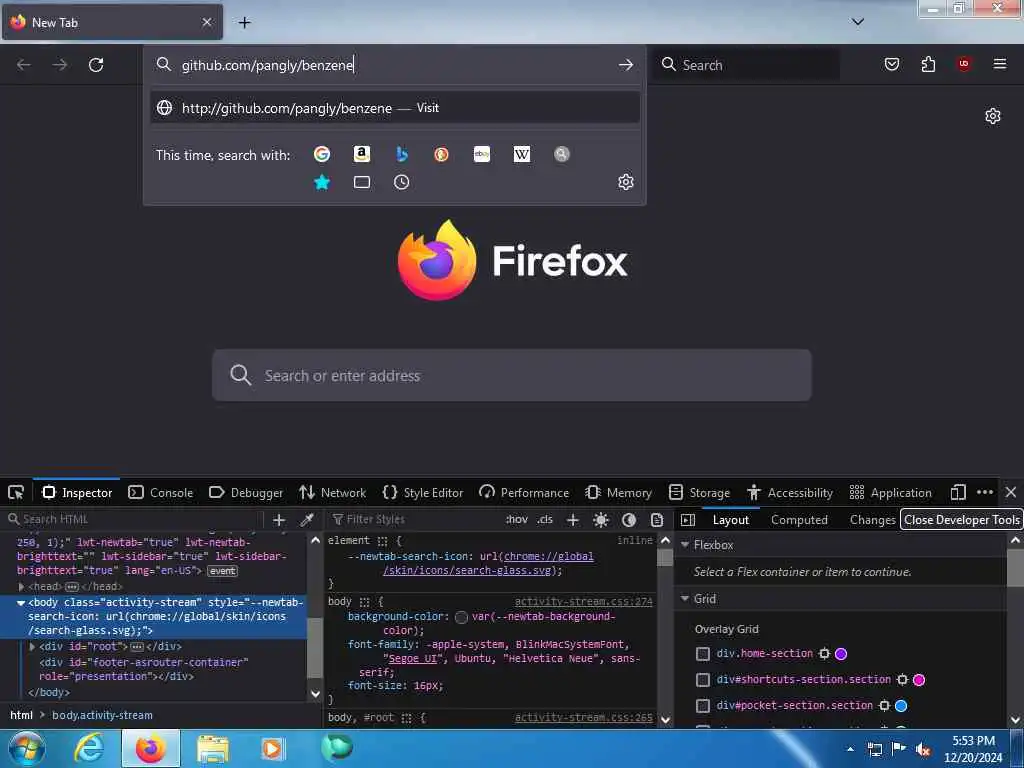Switch to the Console tab
This screenshot has width=1024, height=768.
[161, 492]
